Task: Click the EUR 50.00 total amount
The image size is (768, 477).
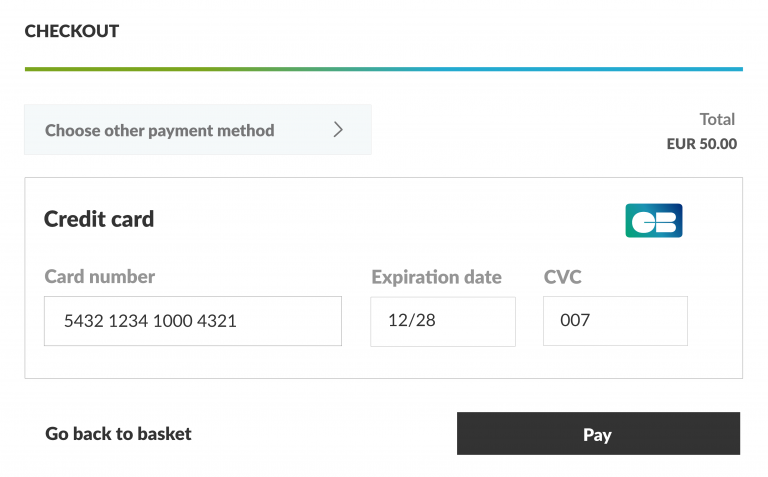Action: click(701, 144)
